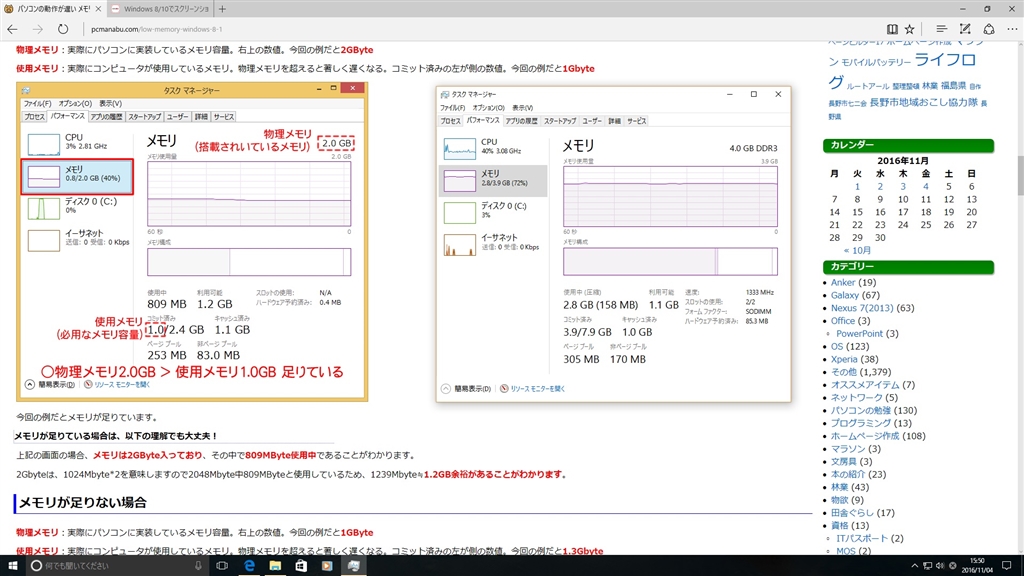This screenshot has width=1024, height=576.
Task: Open オプション(O) menu in white Task Manager
Action: coord(488,108)
